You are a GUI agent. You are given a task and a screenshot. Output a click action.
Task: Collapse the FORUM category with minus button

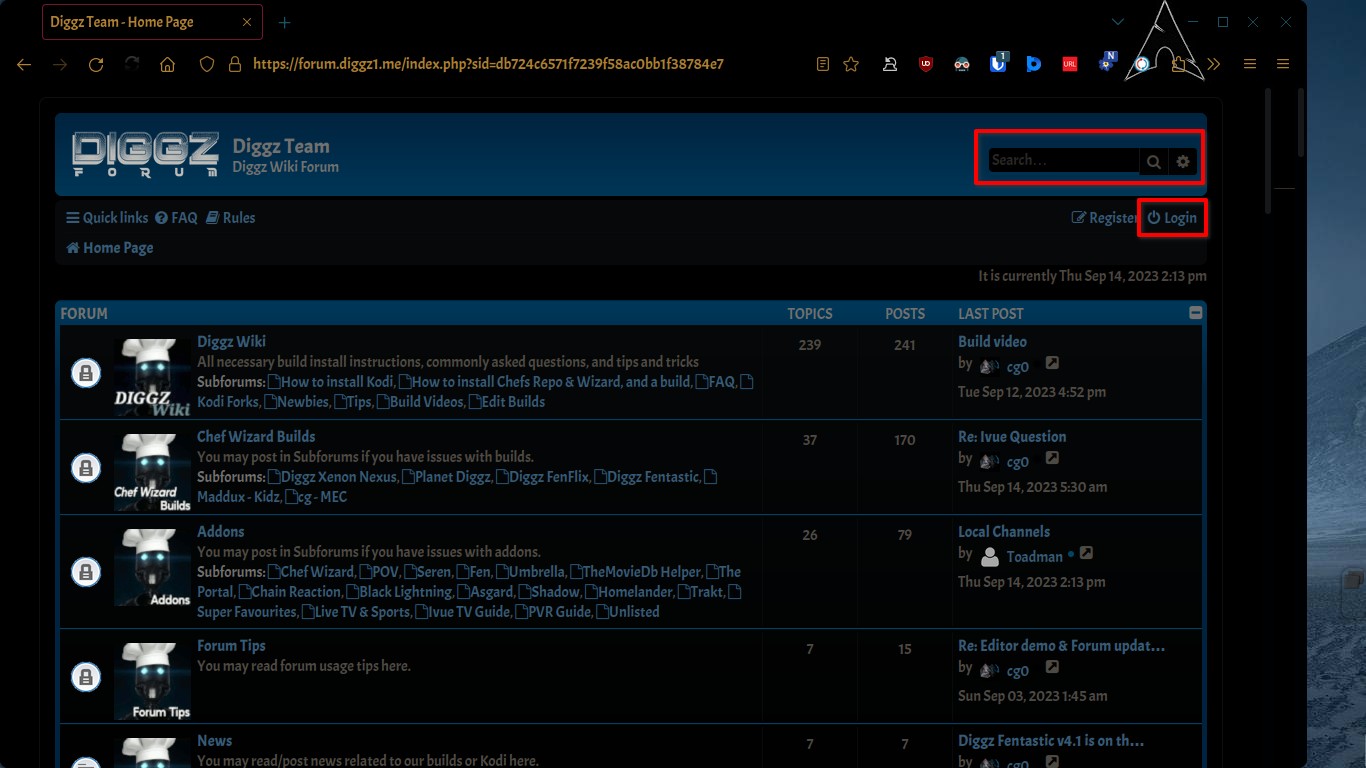1195,313
